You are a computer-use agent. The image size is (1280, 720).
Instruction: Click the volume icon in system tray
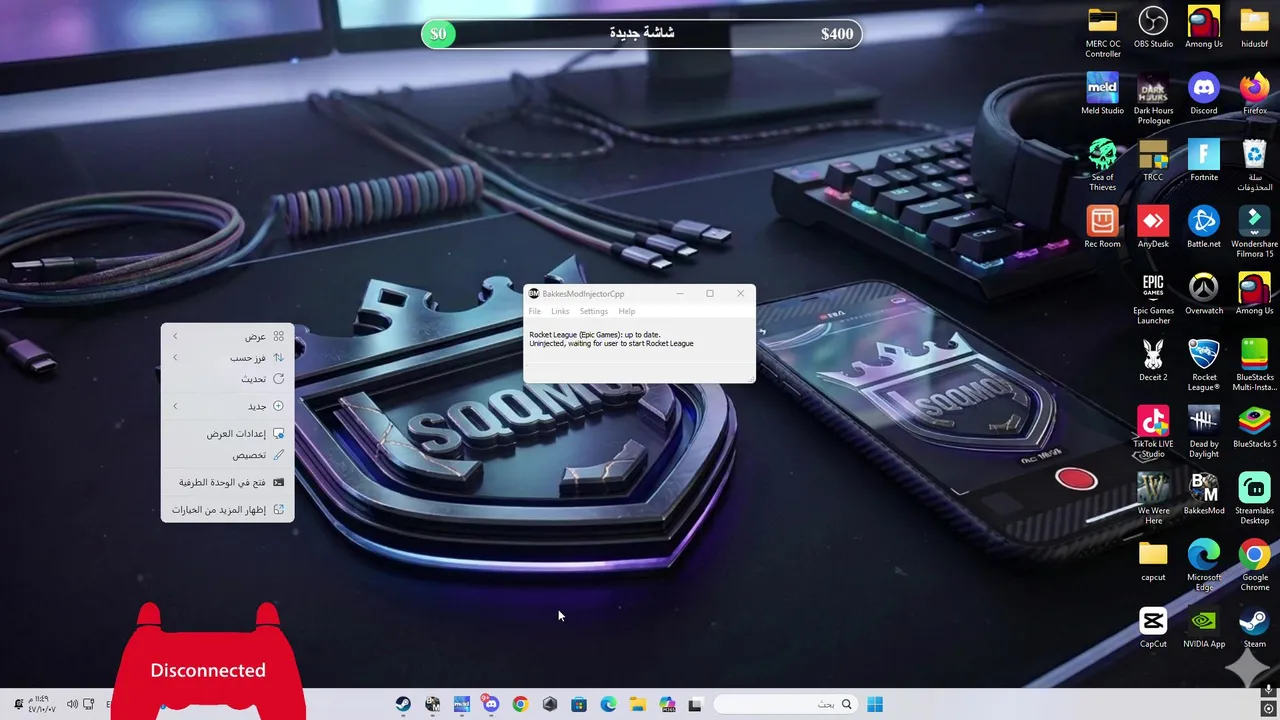click(x=72, y=704)
